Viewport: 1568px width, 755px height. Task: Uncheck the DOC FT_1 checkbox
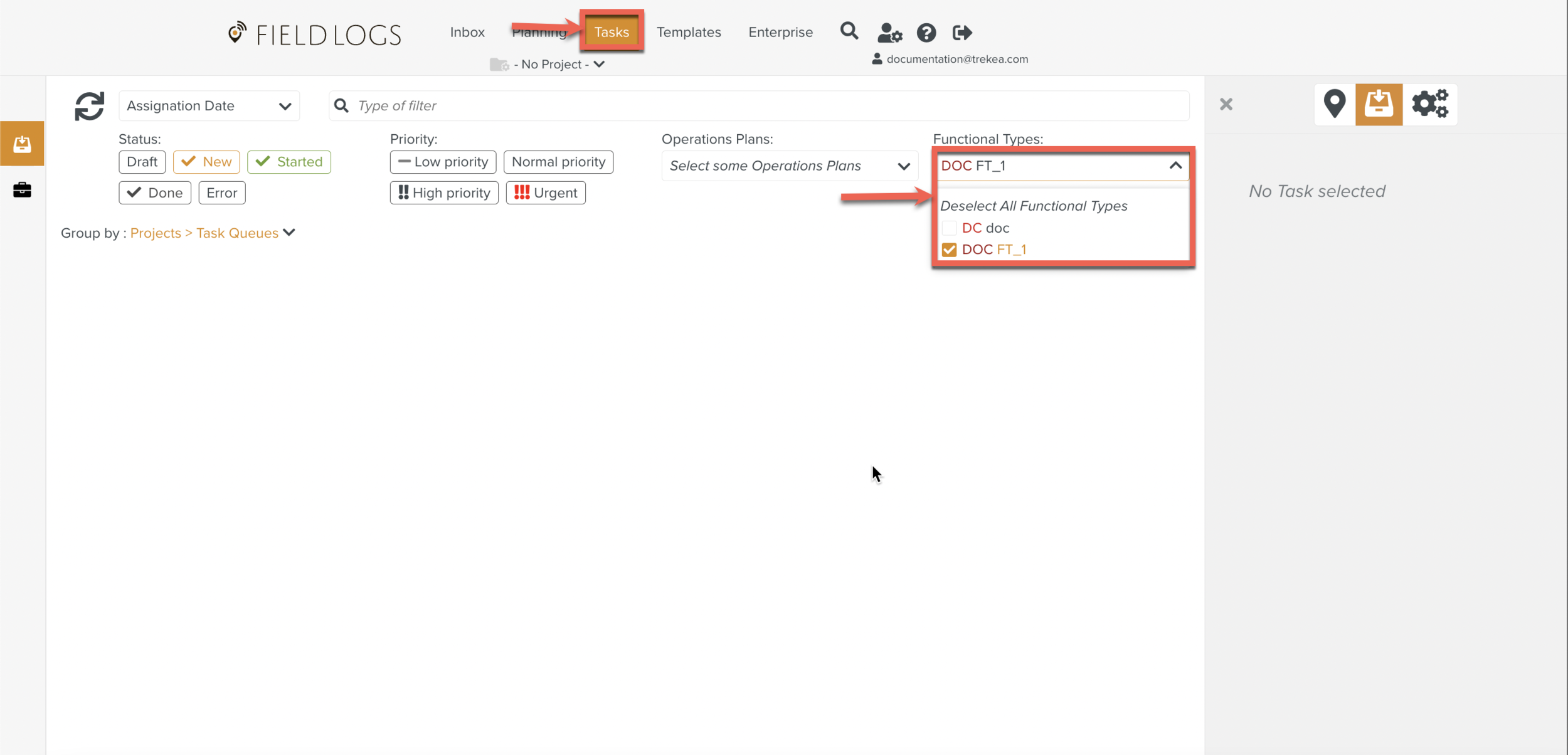(x=949, y=250)
